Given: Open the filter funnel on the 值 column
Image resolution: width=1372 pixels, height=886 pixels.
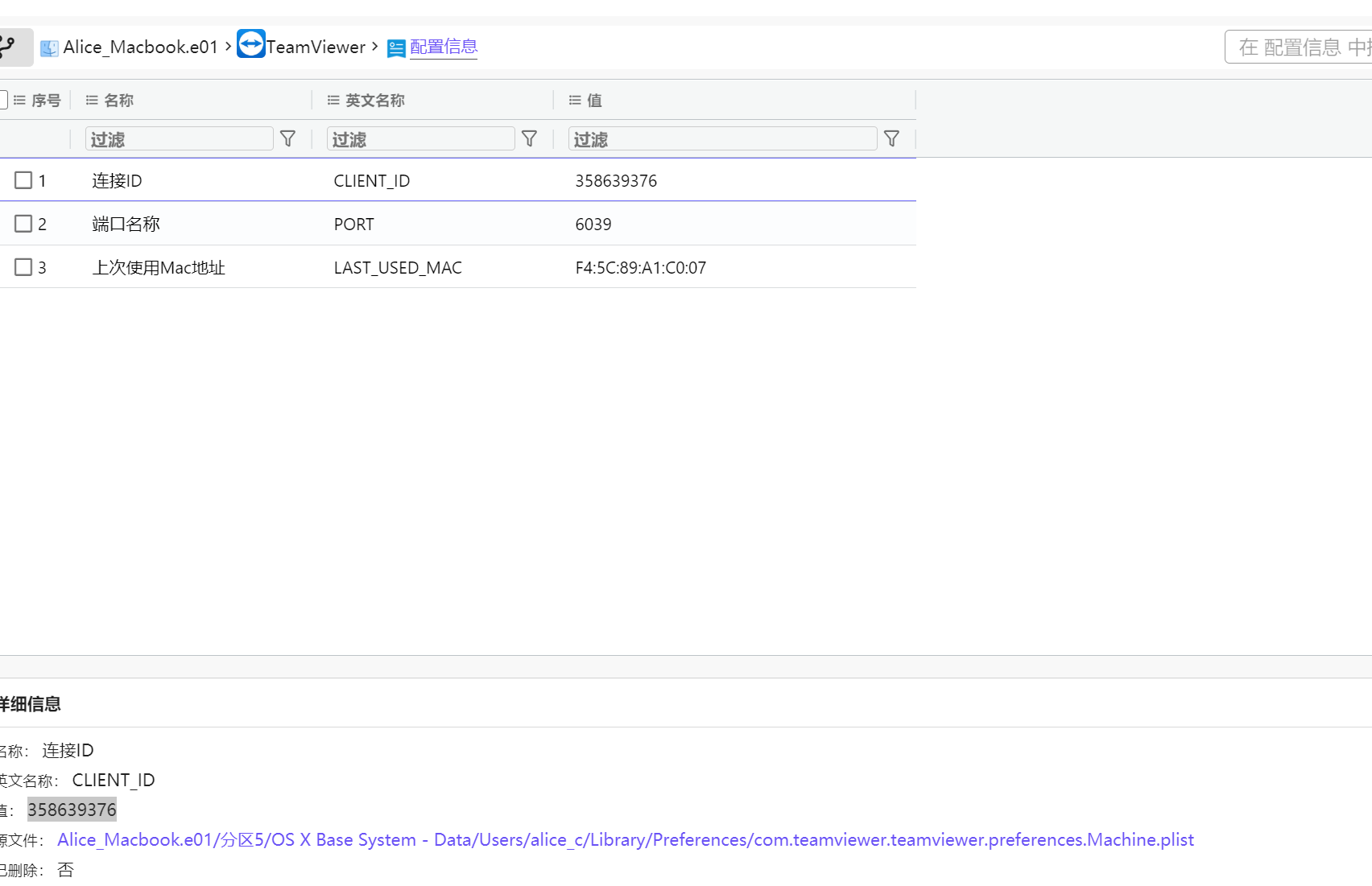Looking at the screenshot, I should tap(891, 138).
